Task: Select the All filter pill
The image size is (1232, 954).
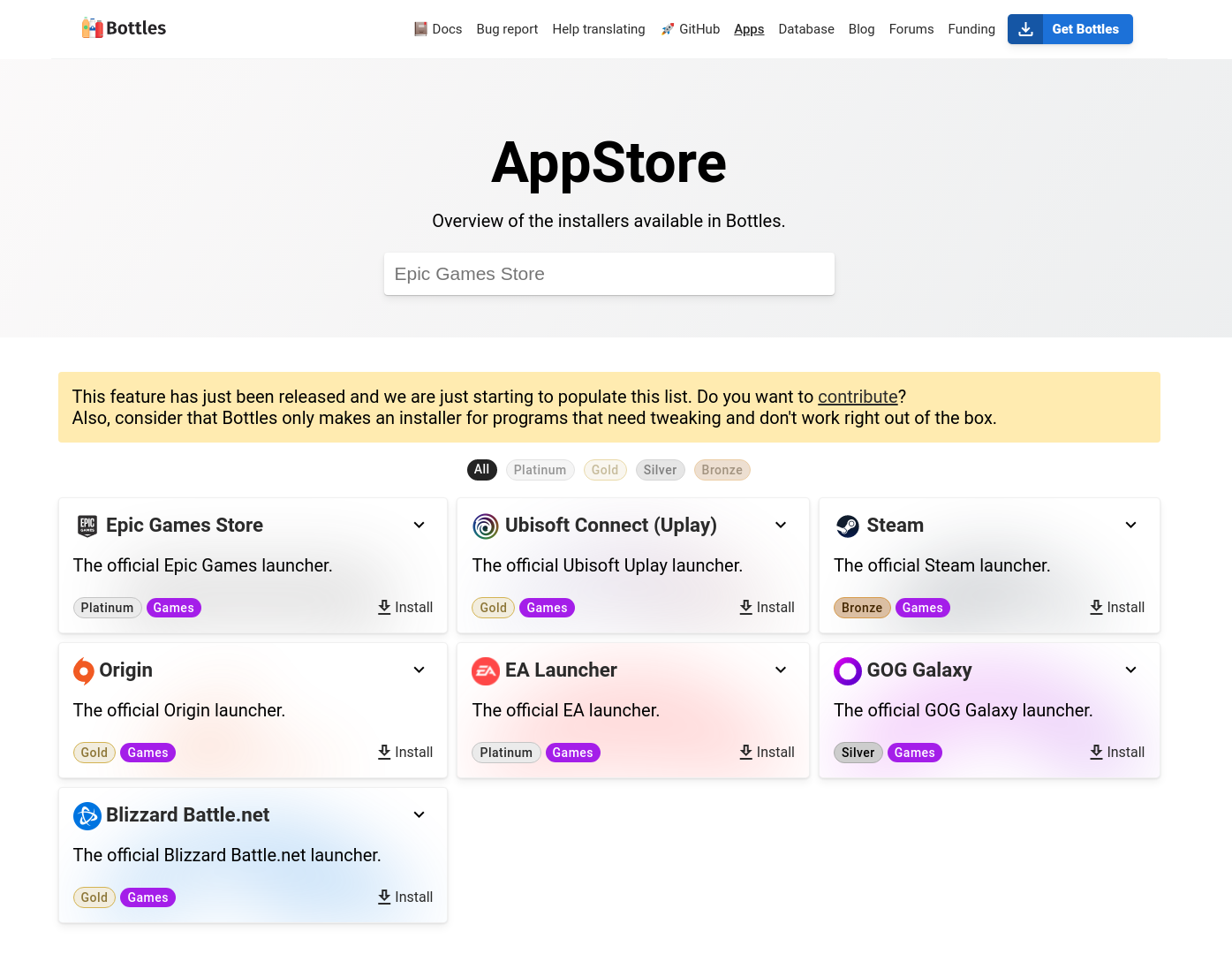Action: (x=481, y=469)
